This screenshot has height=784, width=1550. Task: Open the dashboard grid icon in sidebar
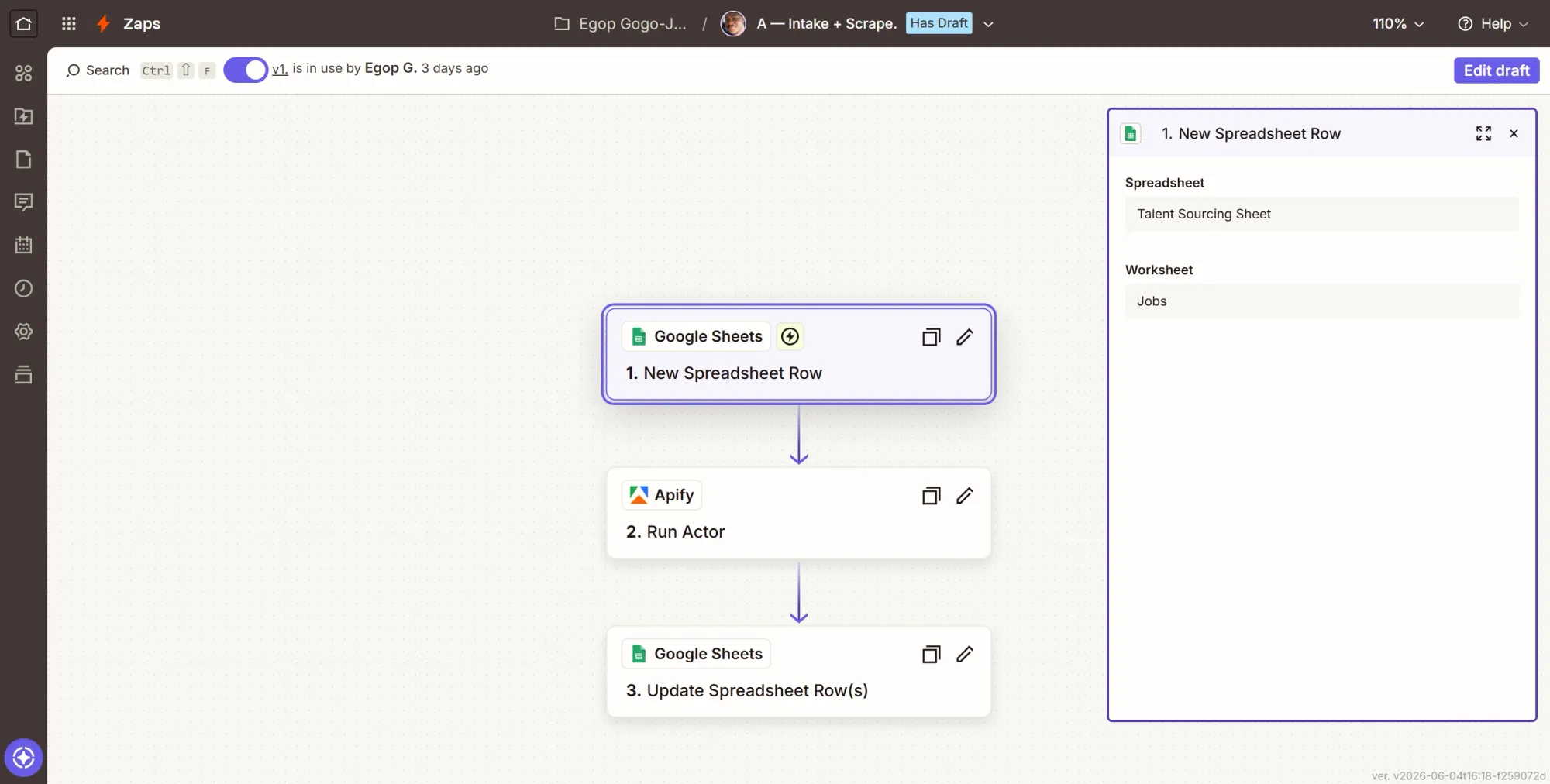point(23,73)
